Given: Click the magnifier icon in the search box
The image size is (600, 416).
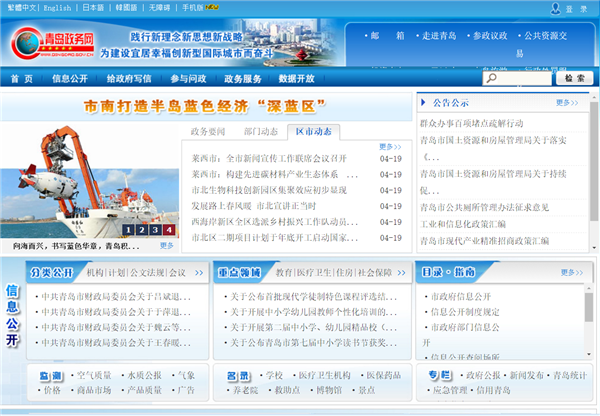Looking at the screenshot, I should [492, 78].
